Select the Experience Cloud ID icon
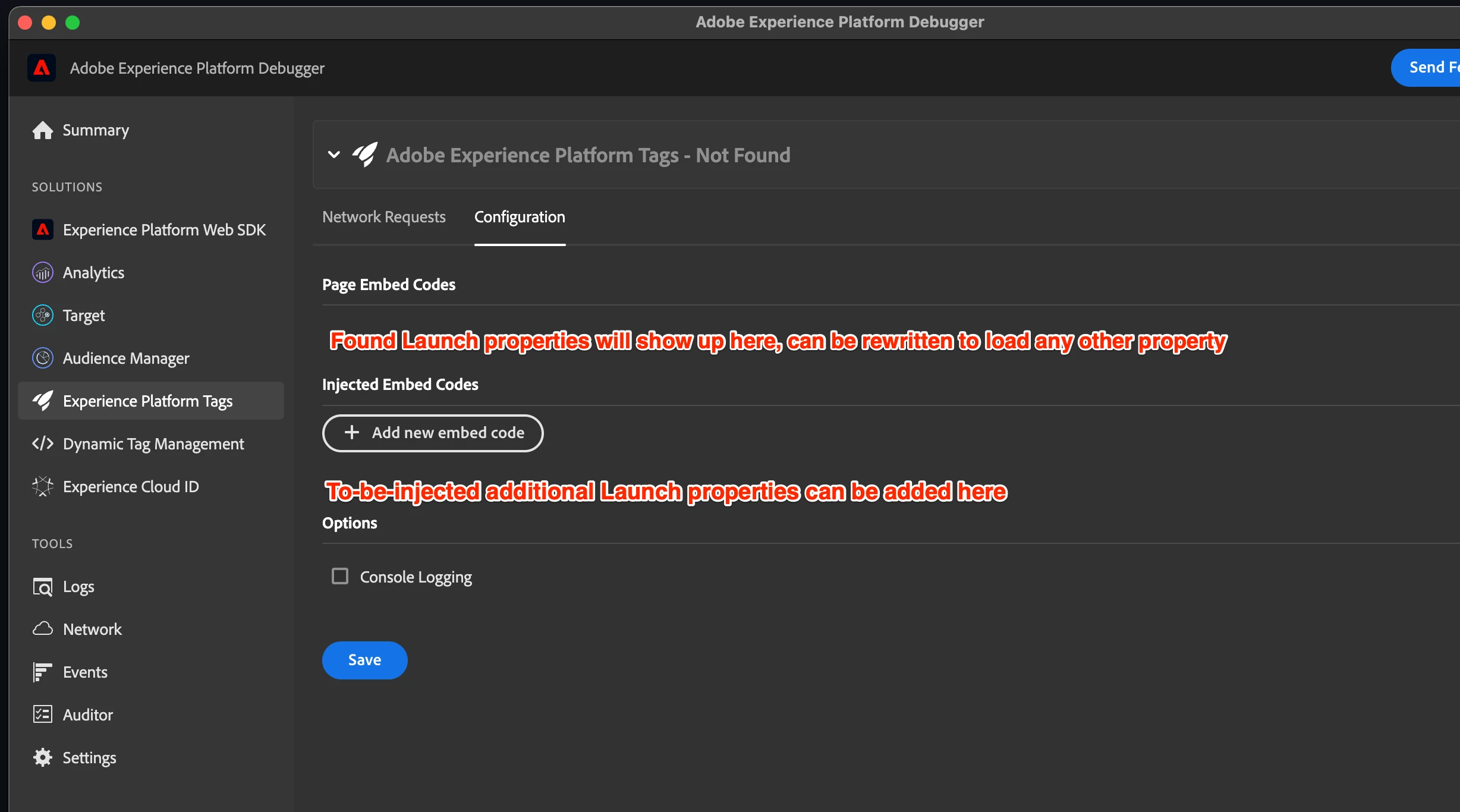The height and width of the screenshot is (812, 1460). point(42,487)
